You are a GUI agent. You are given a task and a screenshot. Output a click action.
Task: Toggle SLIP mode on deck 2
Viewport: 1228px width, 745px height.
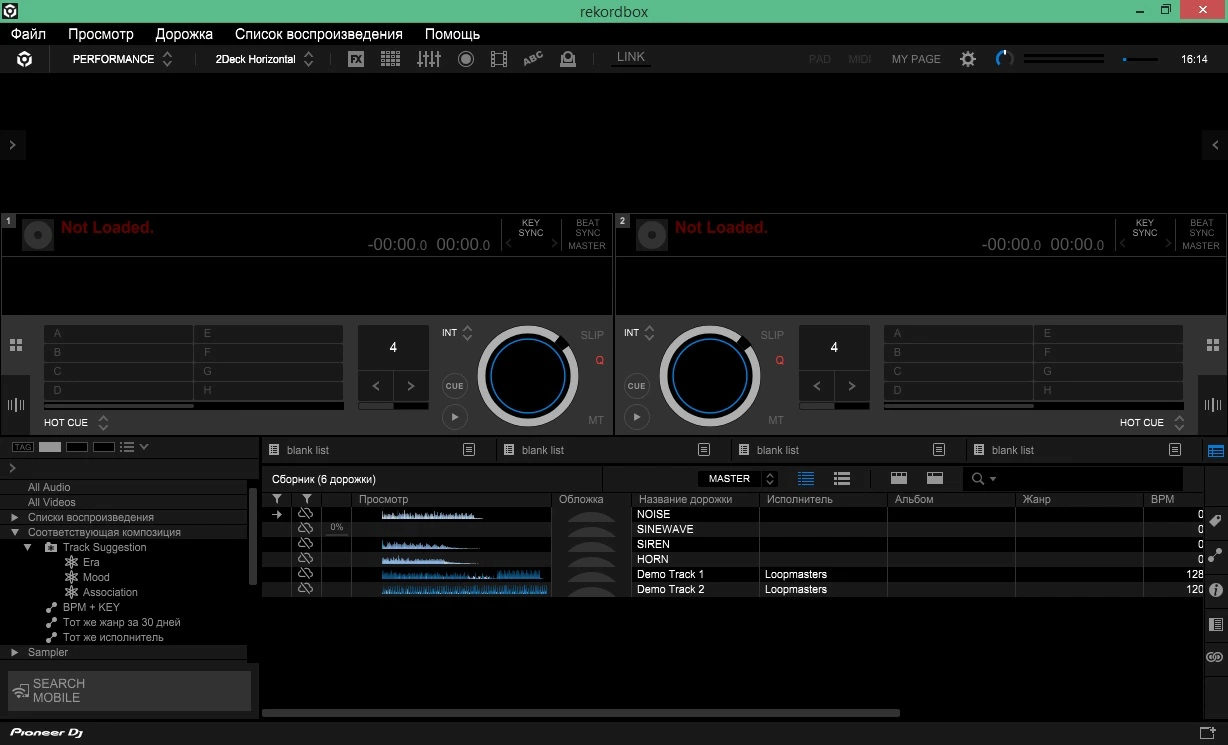[x=772, y=336]
